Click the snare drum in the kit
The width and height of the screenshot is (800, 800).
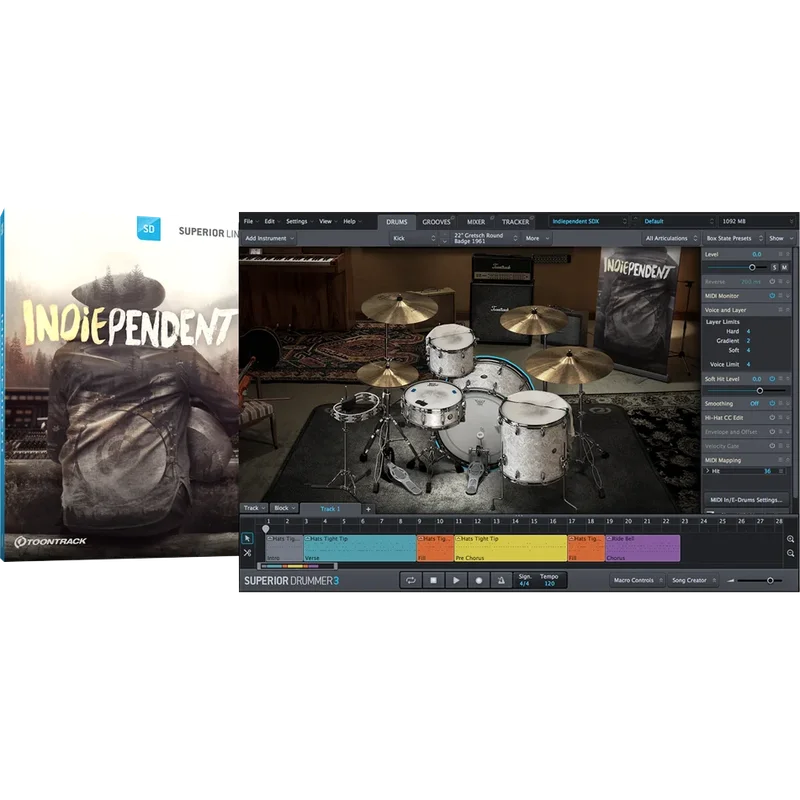[x=433, y=403]
